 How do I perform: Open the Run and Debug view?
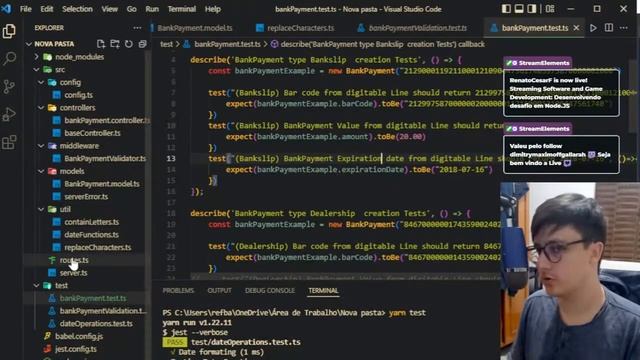point(9,114)
